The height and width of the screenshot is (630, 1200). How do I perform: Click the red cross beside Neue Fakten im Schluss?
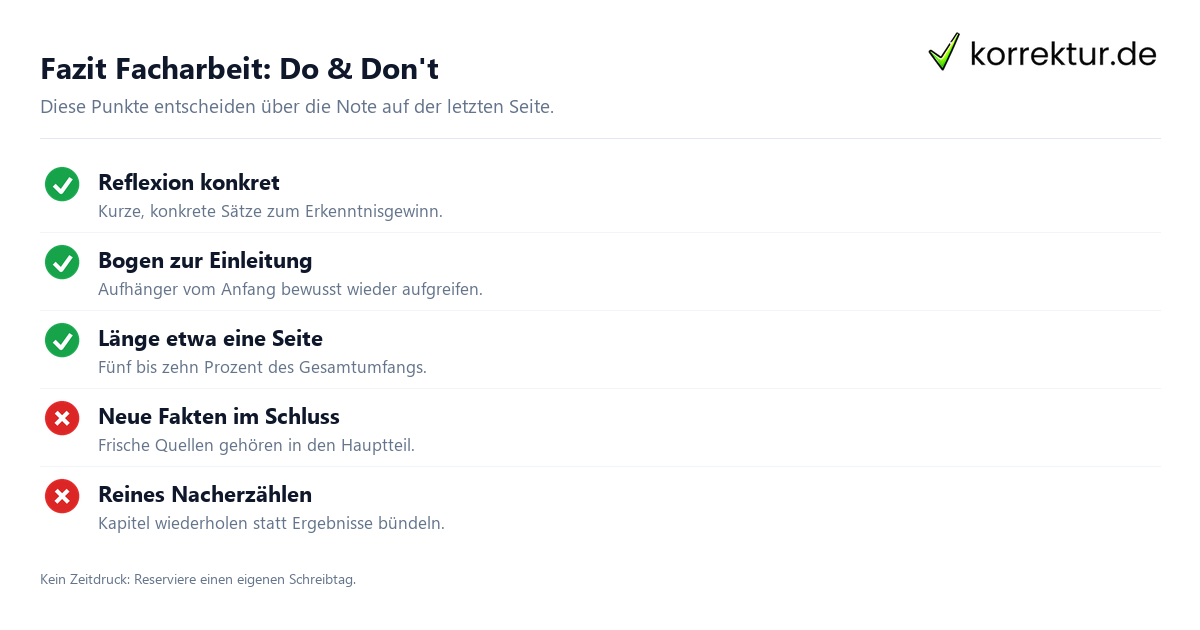pyautogui.click(x=62, y=418)
